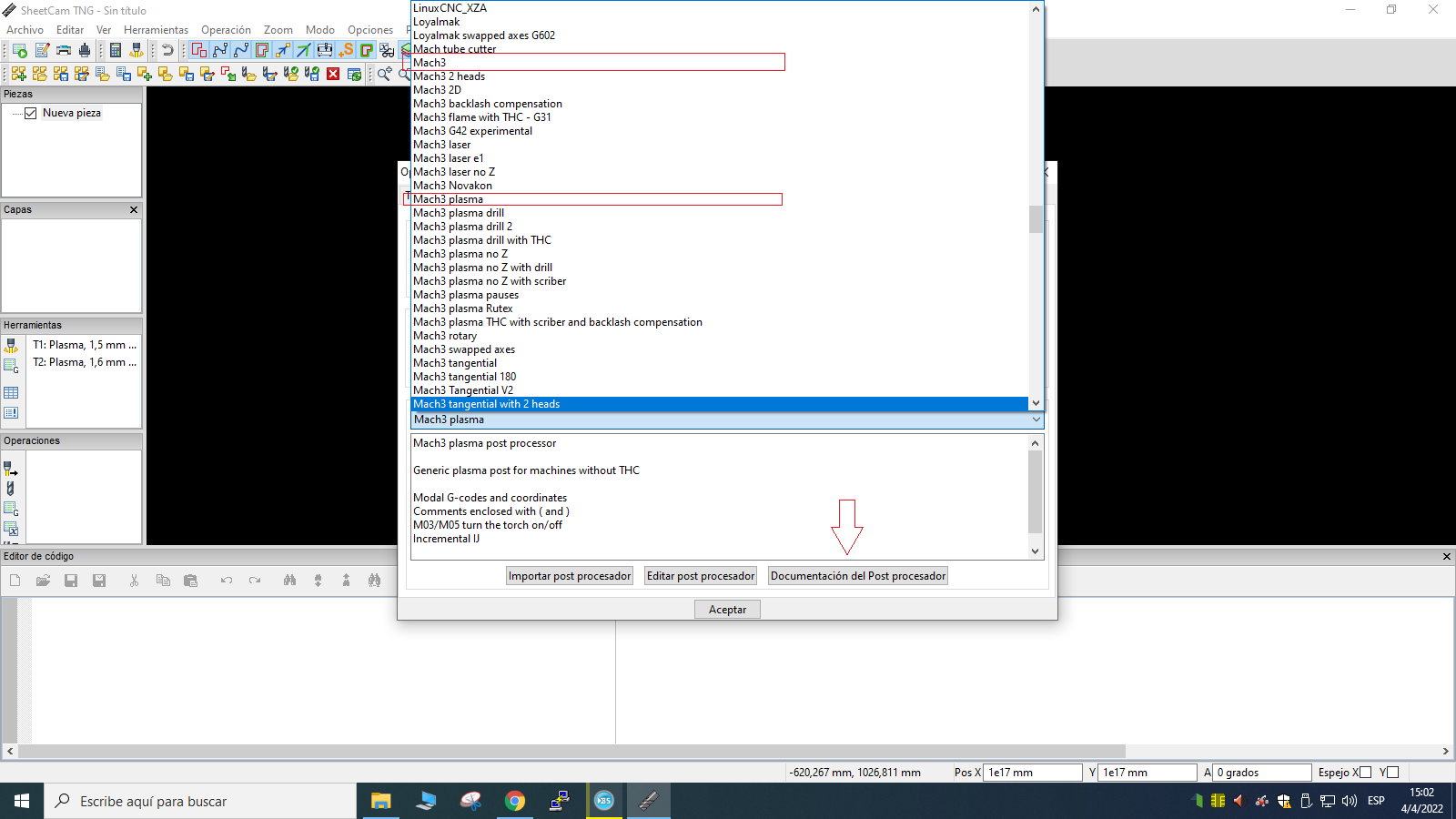This screenshot has height=819, width=1456.
Task: Open the Mach3 plasma post processor combo box
Action: click(x=727, y=420)
